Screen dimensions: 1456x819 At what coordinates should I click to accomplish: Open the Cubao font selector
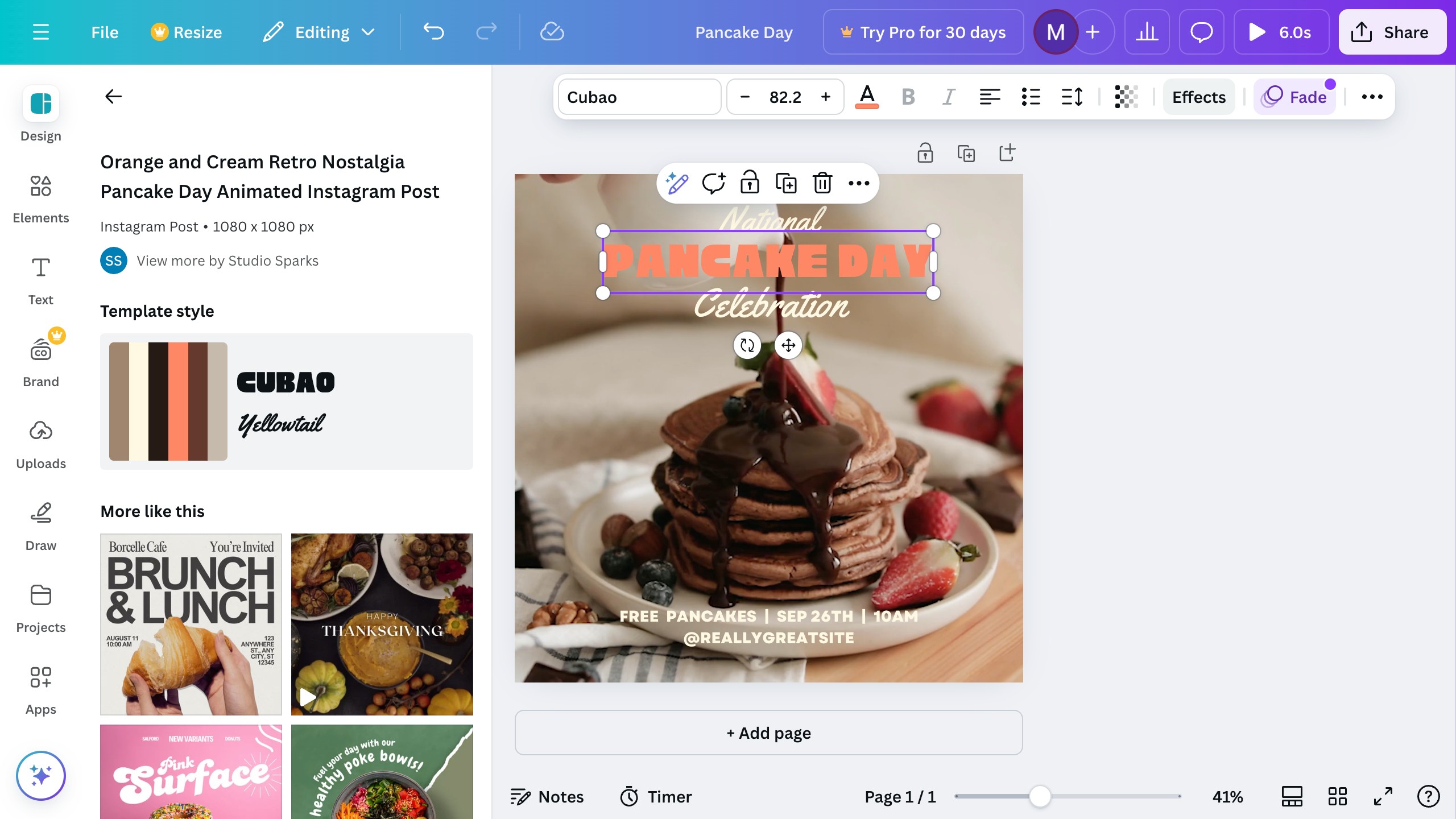pos(639,97)
